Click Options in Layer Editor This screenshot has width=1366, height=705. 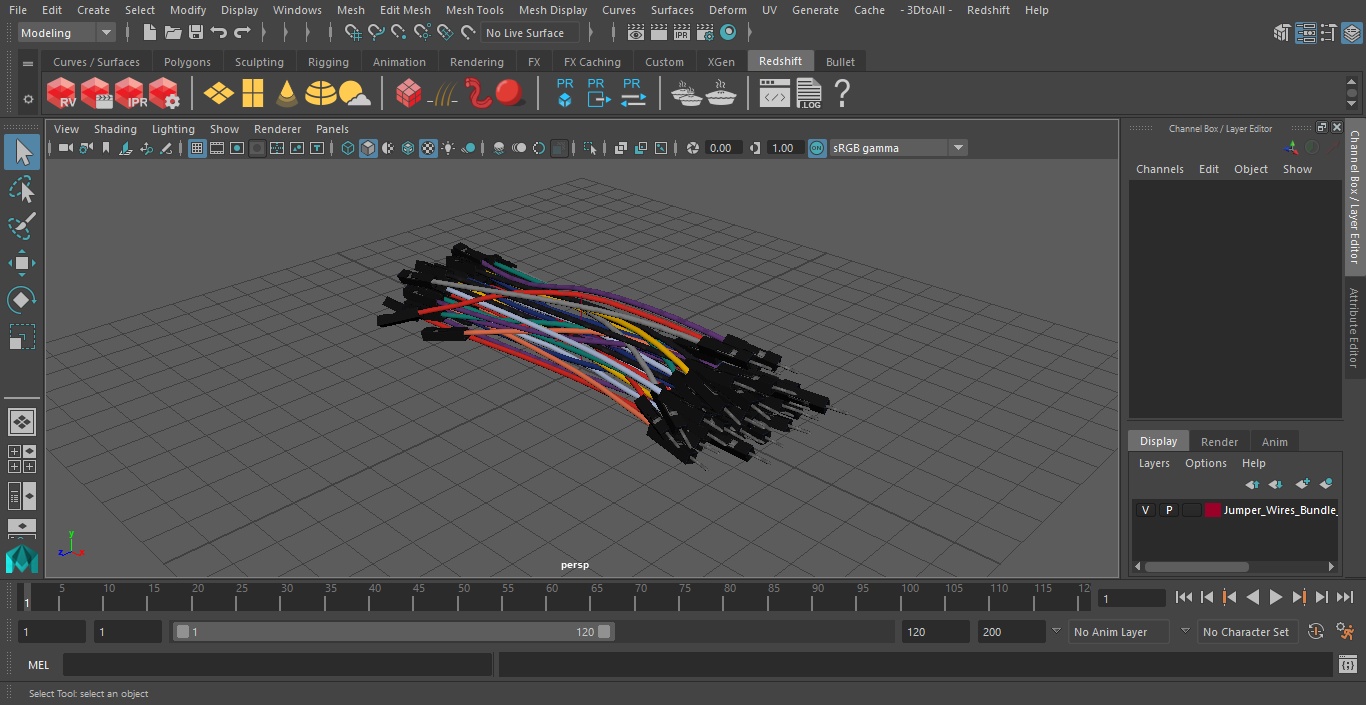click(x=1205, y=463)
